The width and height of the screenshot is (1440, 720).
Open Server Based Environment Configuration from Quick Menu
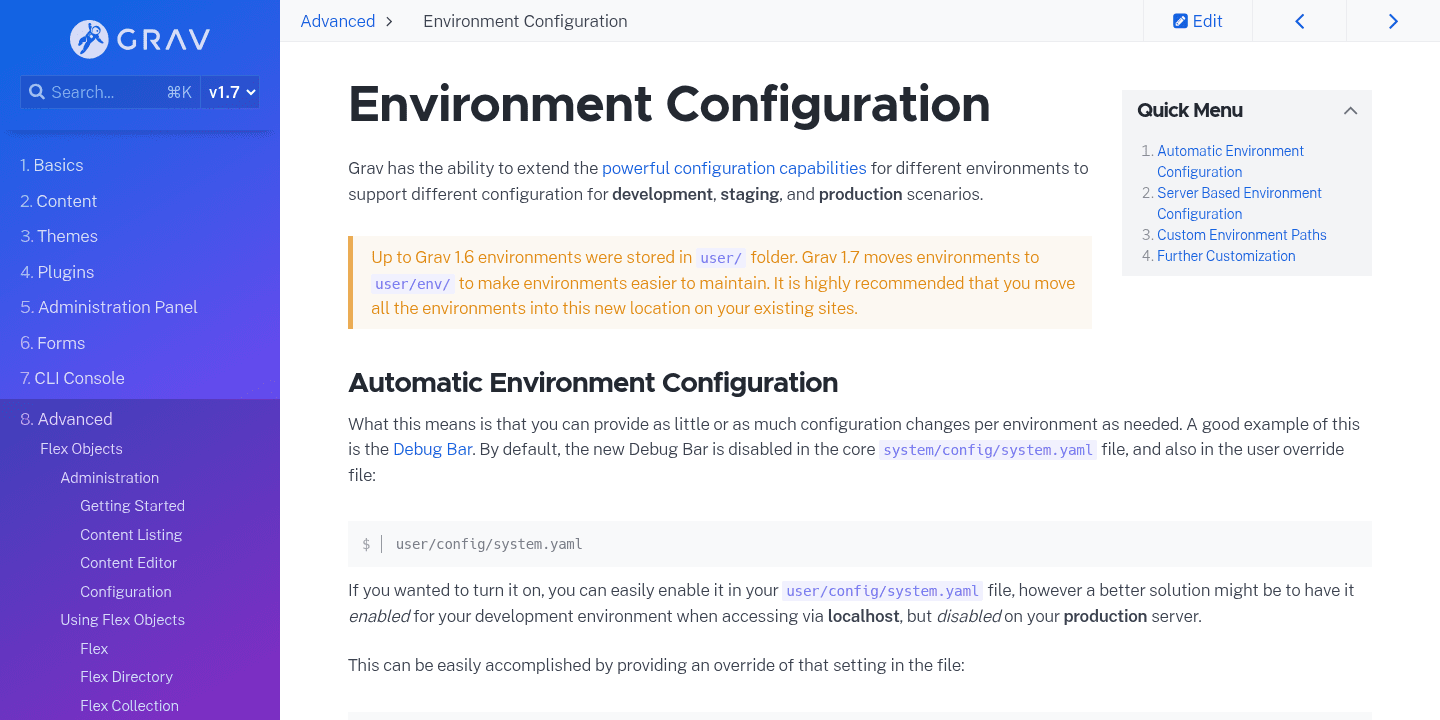(1239, 203)
